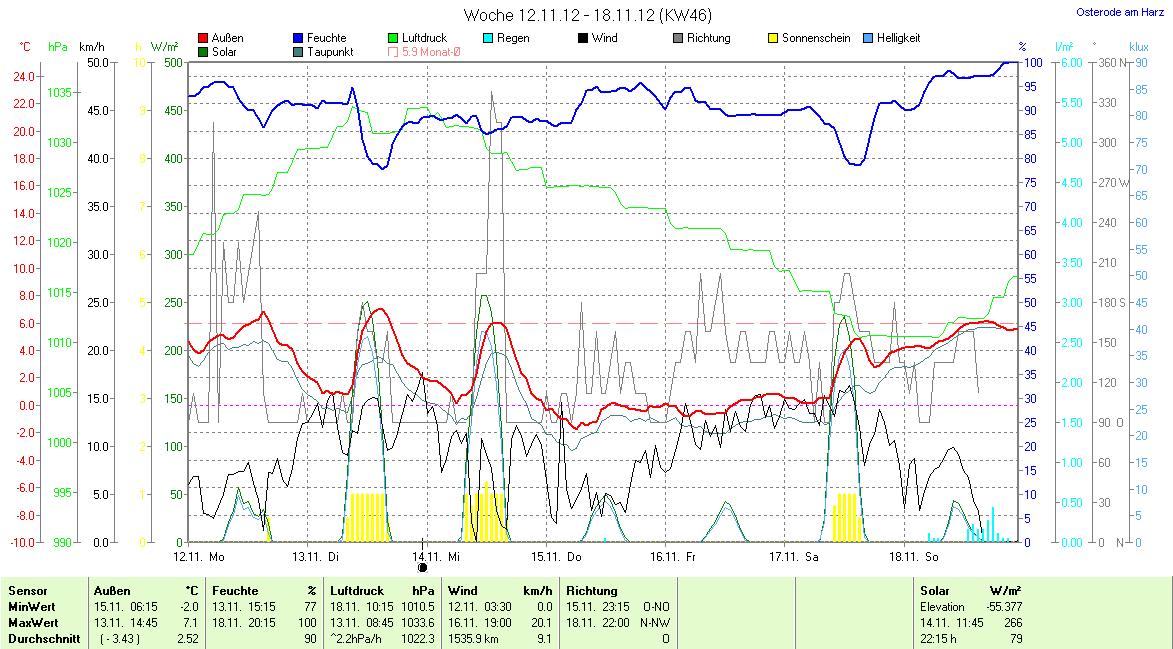
Task: Click the moon phase marker below 14.11.
Action: tap(422, 568)
